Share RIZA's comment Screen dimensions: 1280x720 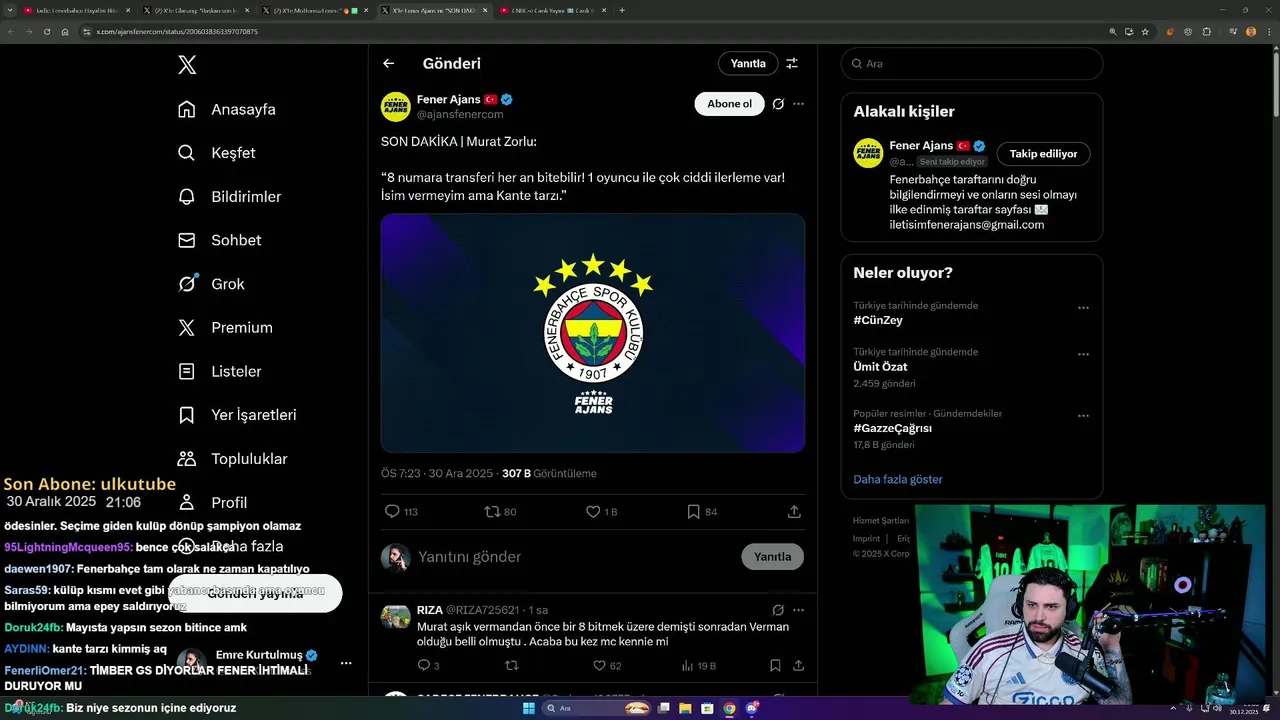(798, 665)
